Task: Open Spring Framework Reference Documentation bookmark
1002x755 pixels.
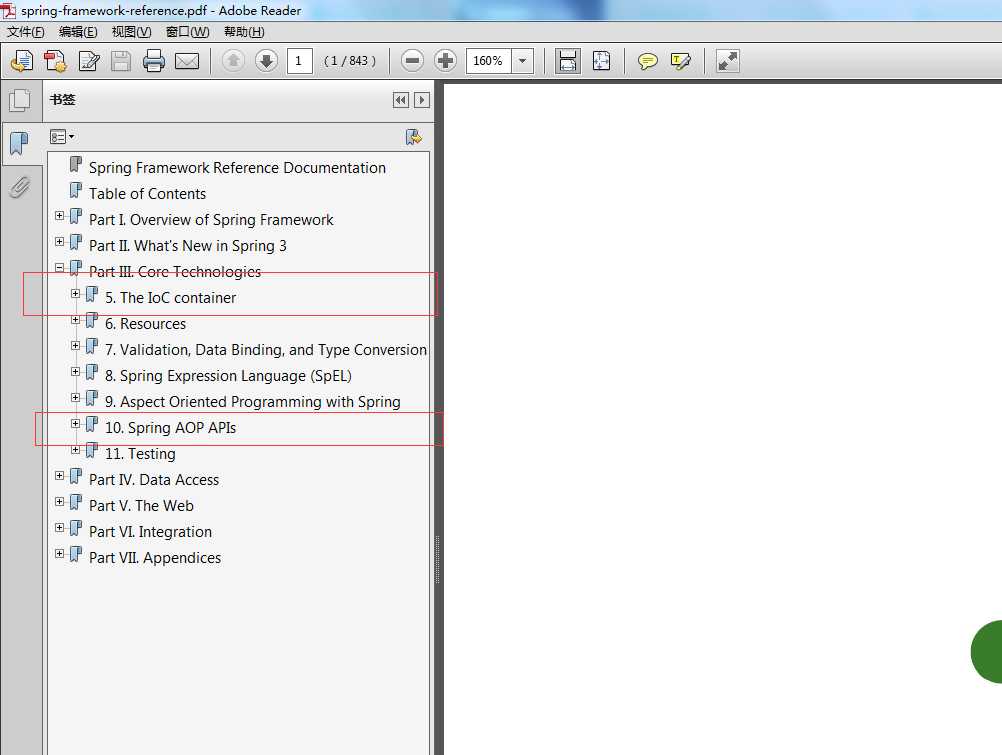Action: pos(237,168)
